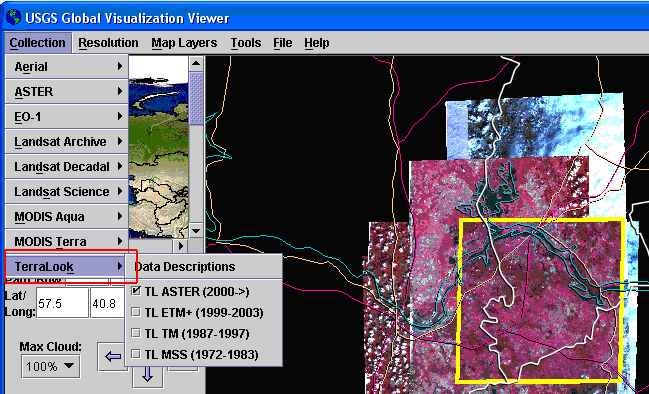Click the USGS globe title bar icon
The width and height of the screenshot is (649, 394).
(x=13, y=18)
